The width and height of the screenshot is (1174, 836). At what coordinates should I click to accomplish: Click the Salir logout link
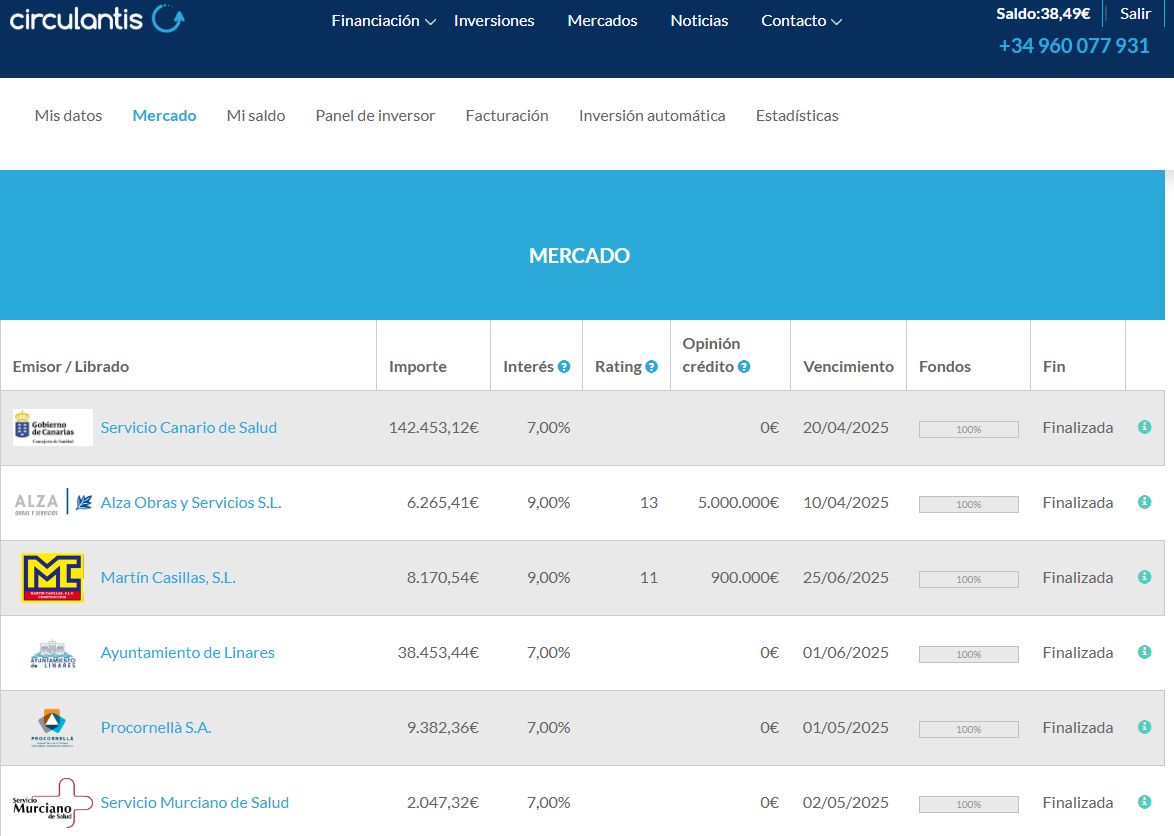(x=1135, y=14)
